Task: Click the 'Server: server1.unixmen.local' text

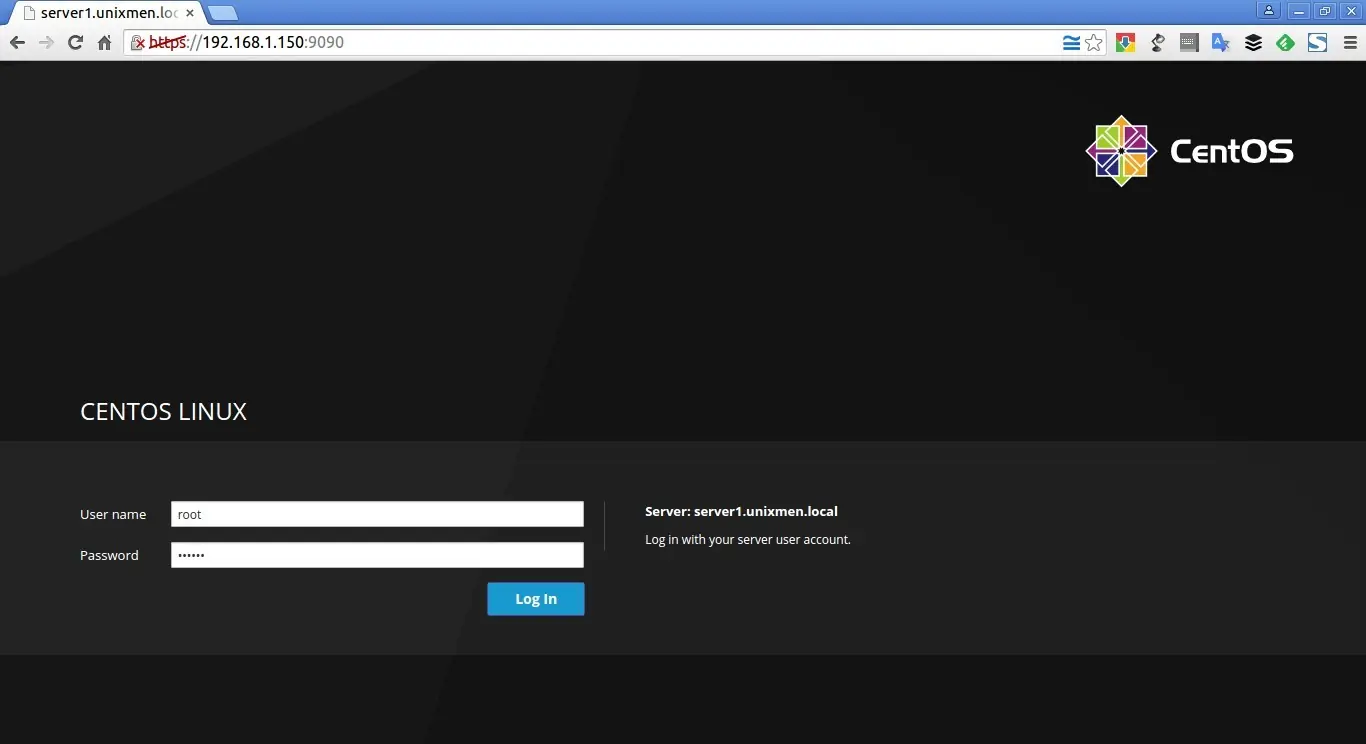Action: click(x=741, y=511)
